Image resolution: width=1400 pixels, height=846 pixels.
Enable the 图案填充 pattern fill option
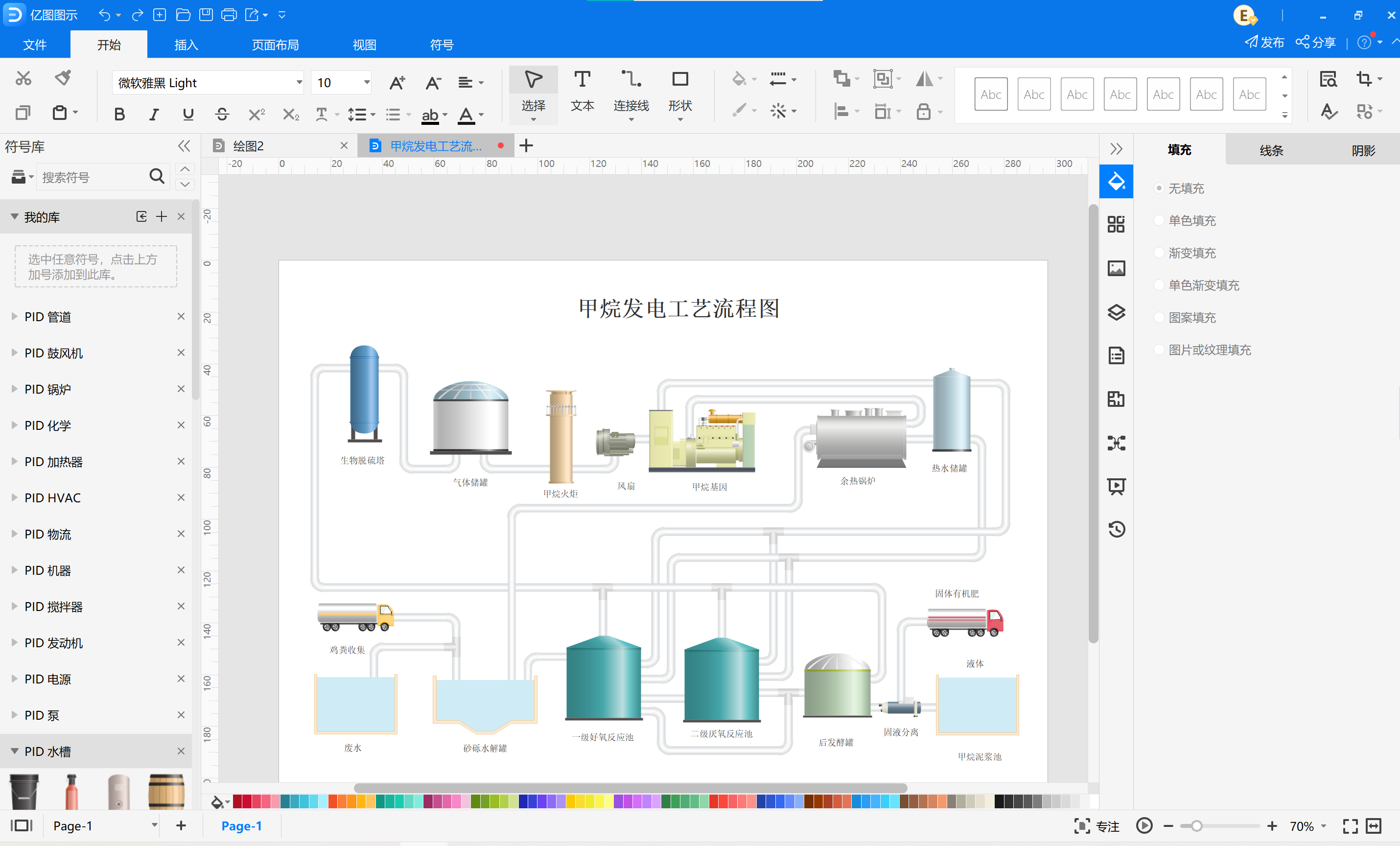(x=1191, y=318)
